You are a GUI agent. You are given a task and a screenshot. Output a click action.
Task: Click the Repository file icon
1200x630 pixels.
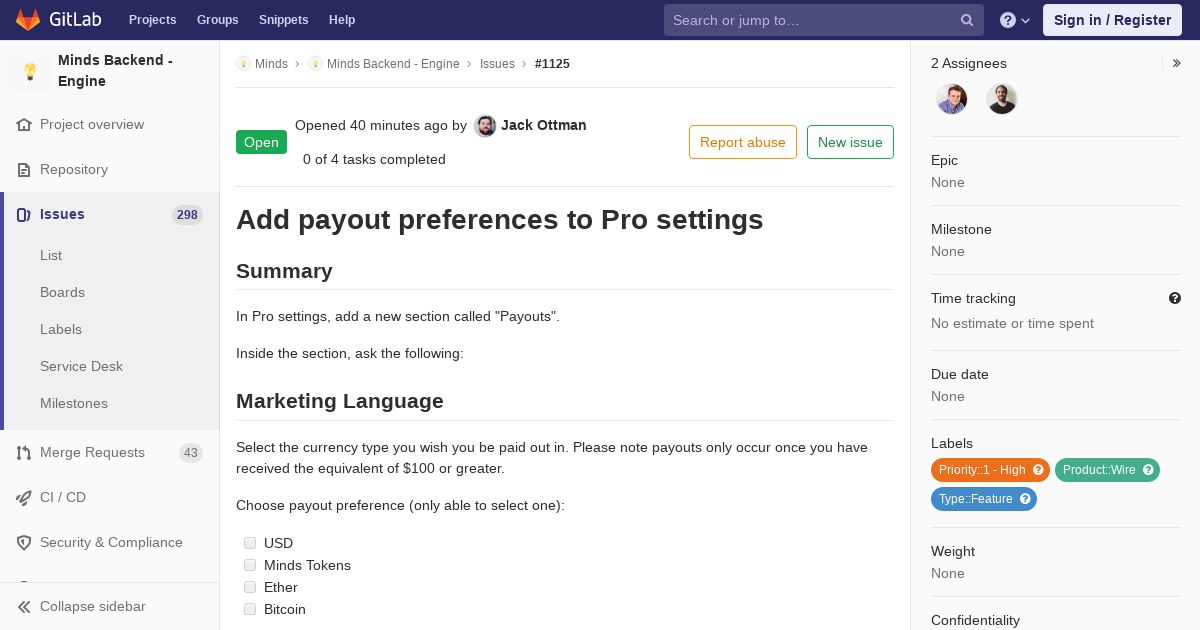click(x=24, y=170)
